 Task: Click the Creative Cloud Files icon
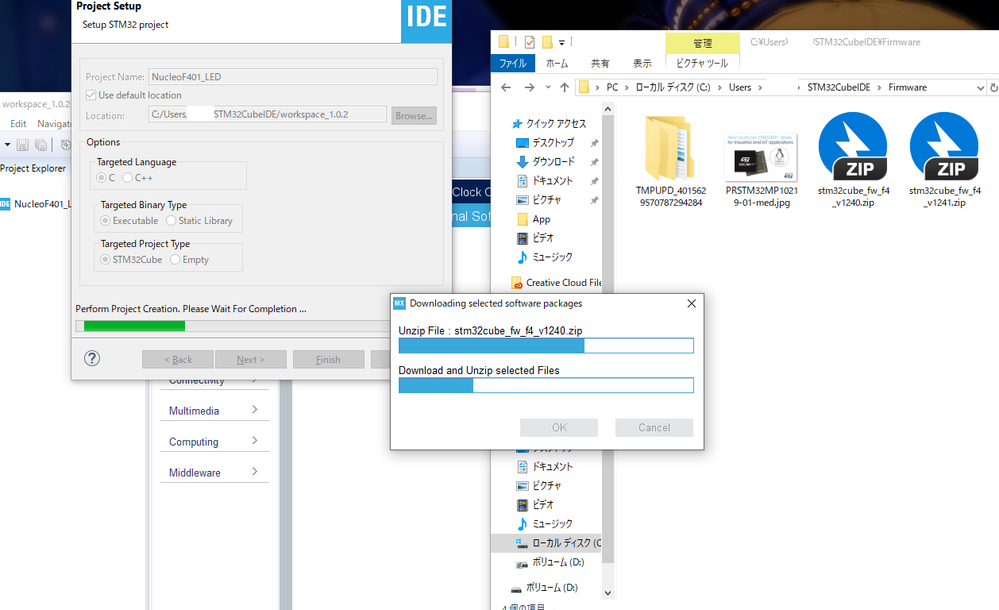(x=517, y=282)
